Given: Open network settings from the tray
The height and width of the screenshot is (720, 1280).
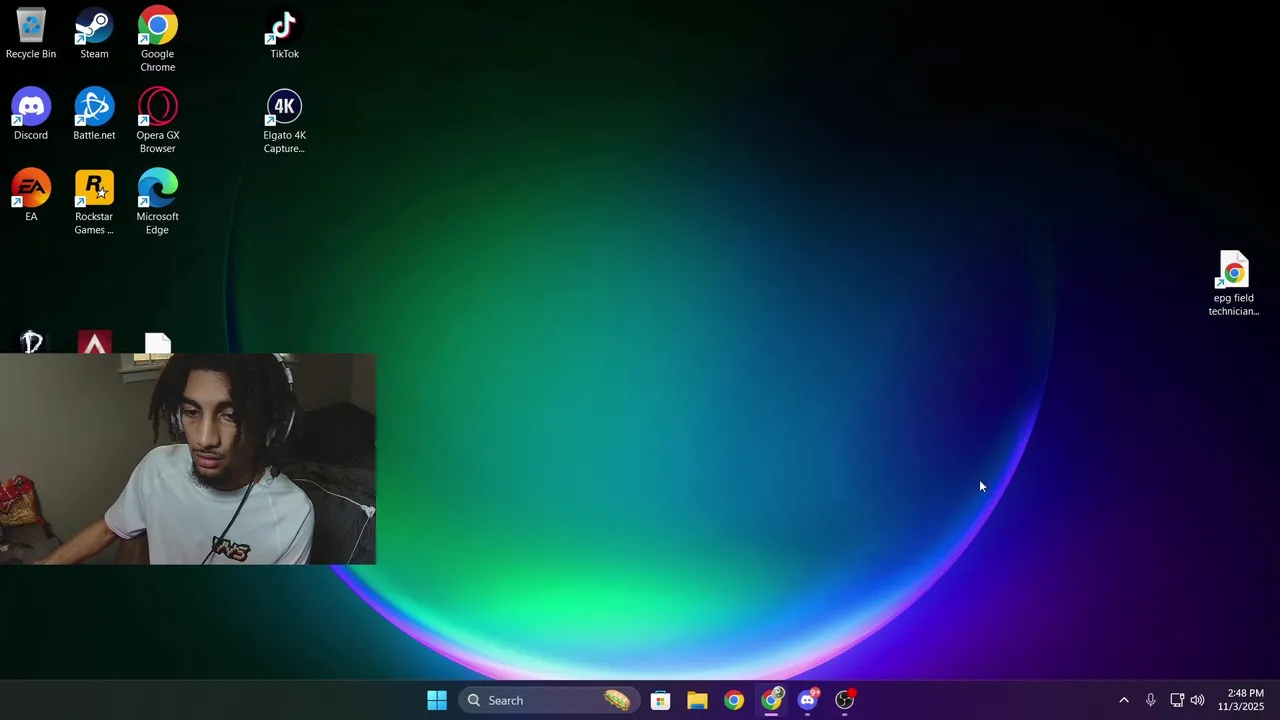Looking at the screenshot, I should pos(1177,700).
